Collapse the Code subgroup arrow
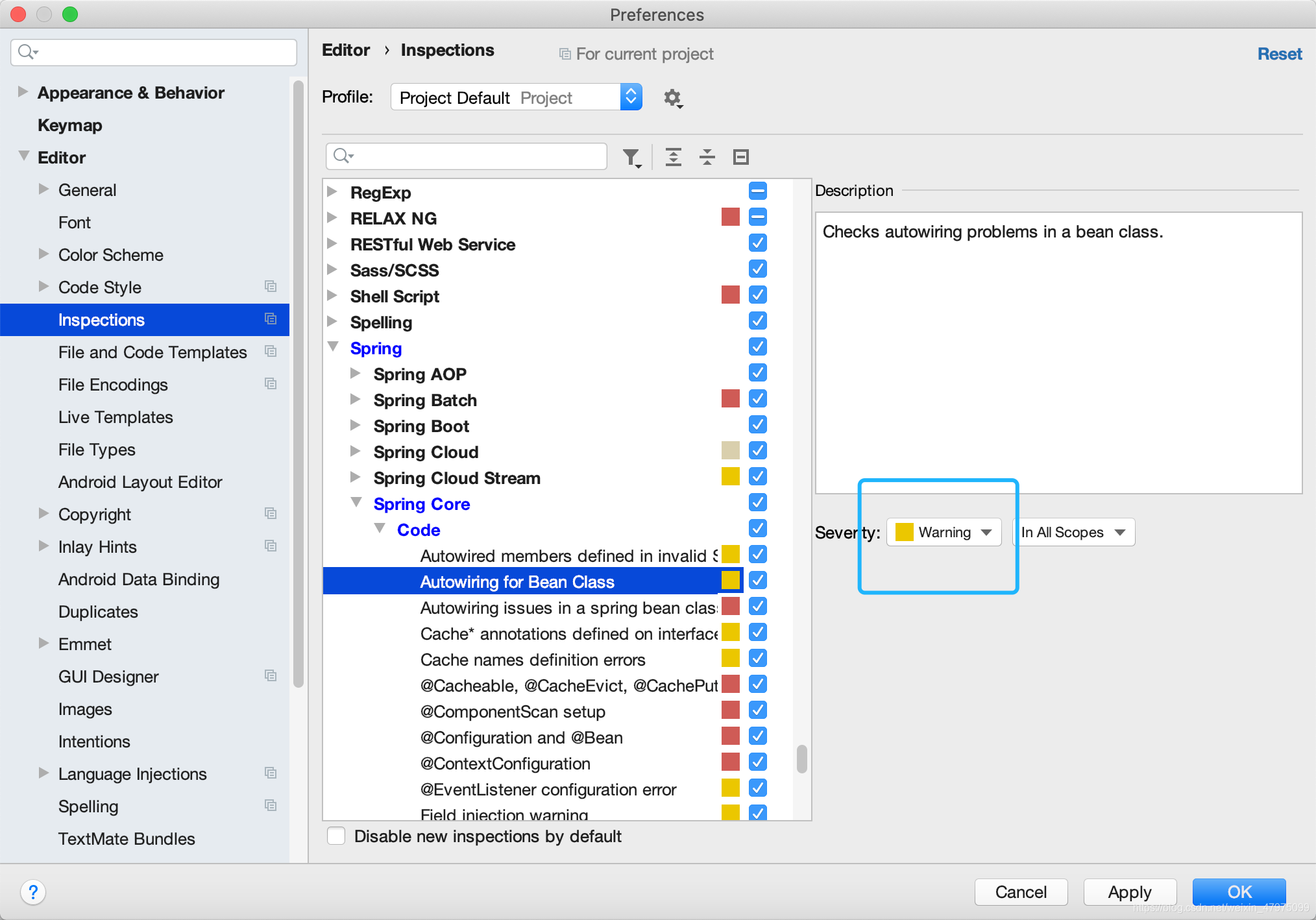This screenshot has height=920, width=1316. click(x=380, y=529)
